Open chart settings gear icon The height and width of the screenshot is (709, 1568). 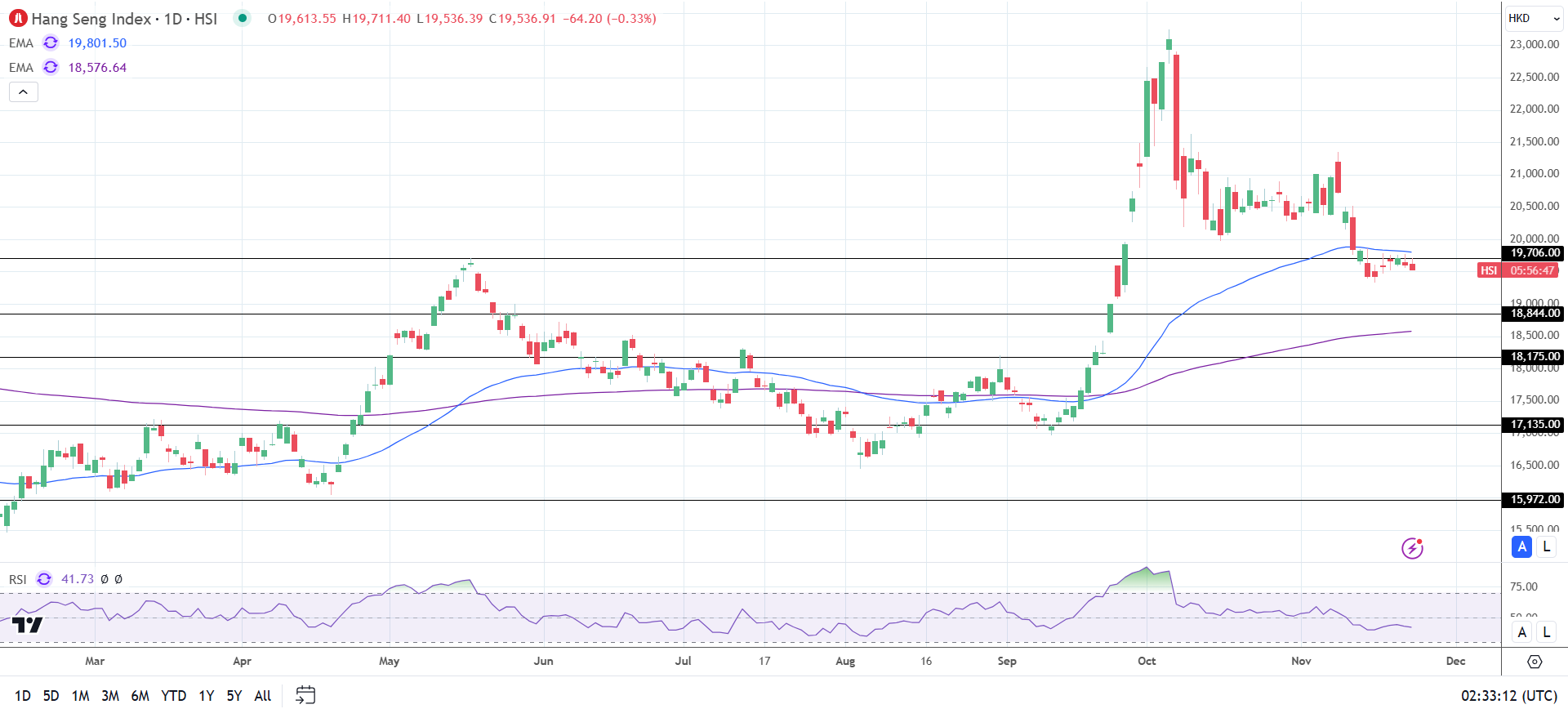coord(1535,662)
